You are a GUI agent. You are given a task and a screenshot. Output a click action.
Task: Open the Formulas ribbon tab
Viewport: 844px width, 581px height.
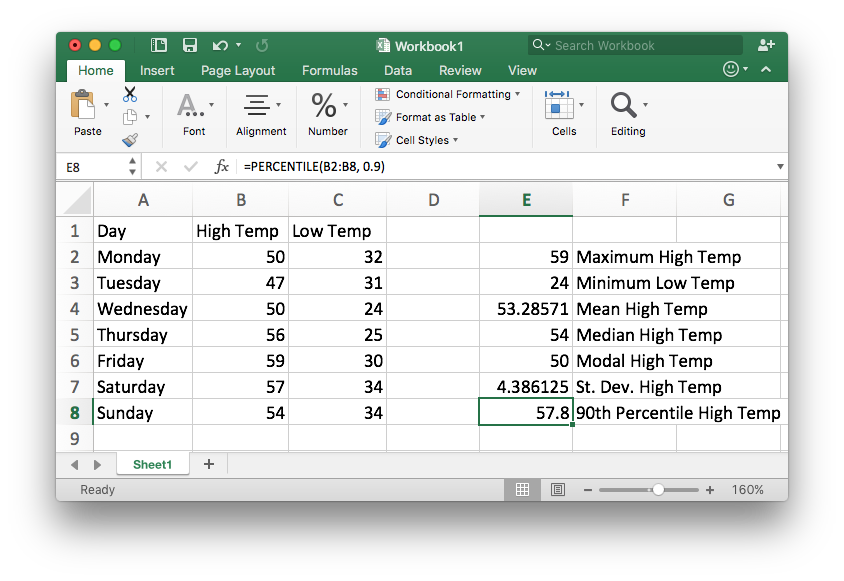[x=329, y=71]
